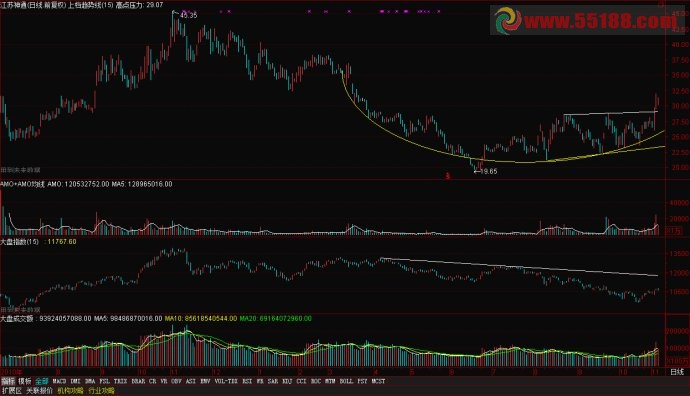Apply the FSL indicator
This screenshot has height=396, width=690.
(104, 381)
